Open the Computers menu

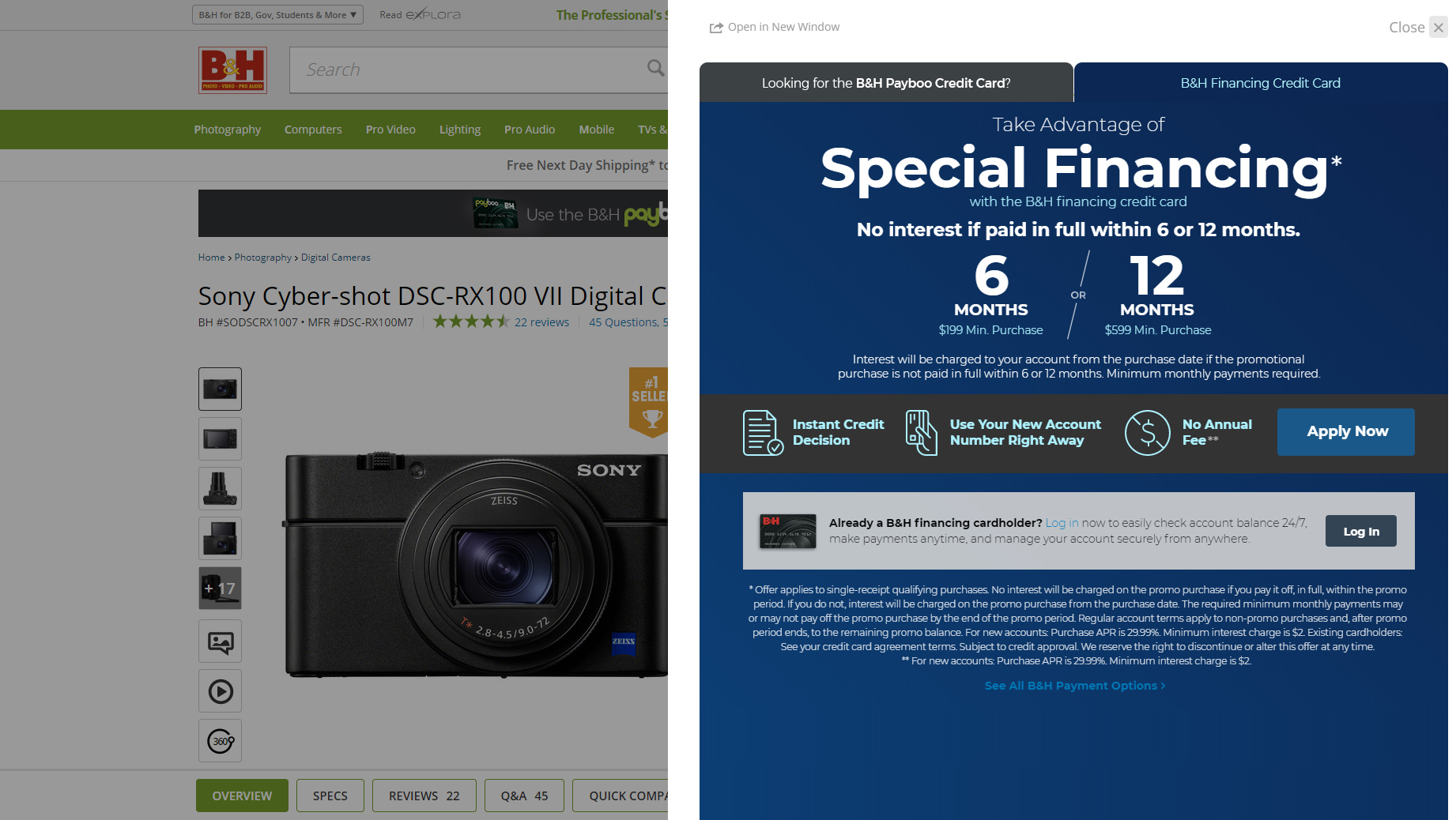tap(313, 130)
